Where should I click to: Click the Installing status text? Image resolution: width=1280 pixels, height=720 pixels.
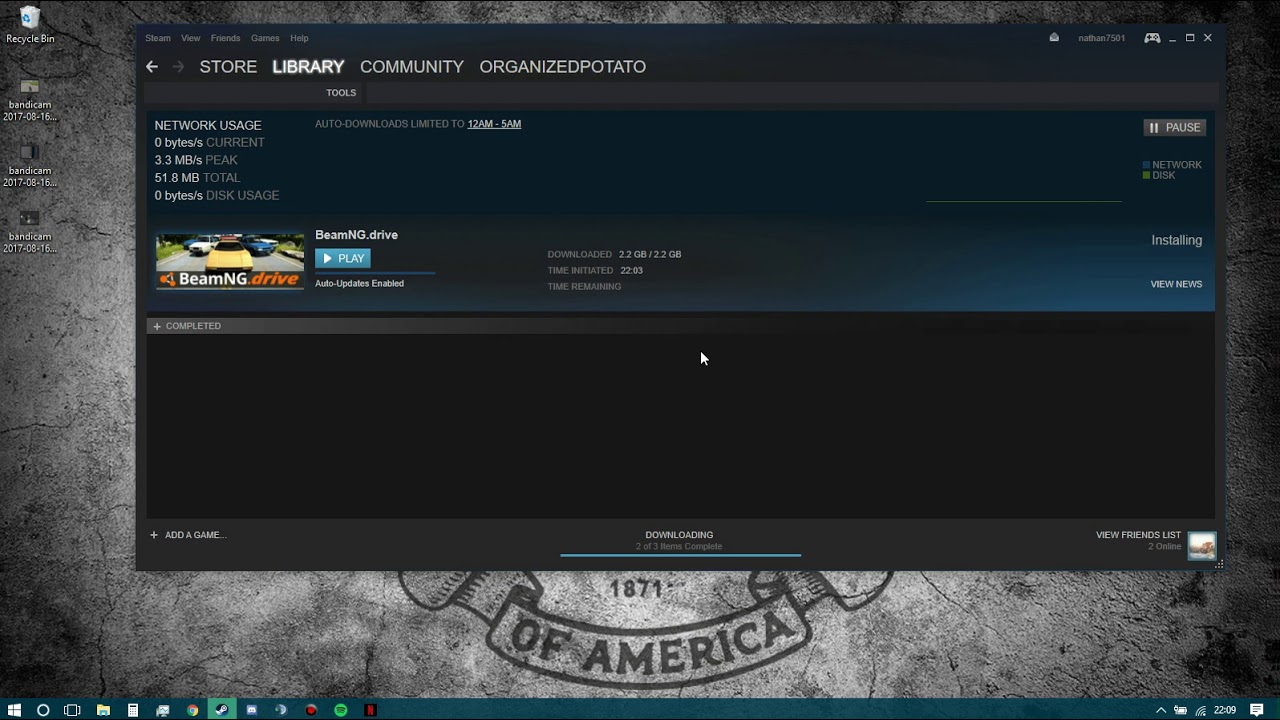[x=1176, y=240]
